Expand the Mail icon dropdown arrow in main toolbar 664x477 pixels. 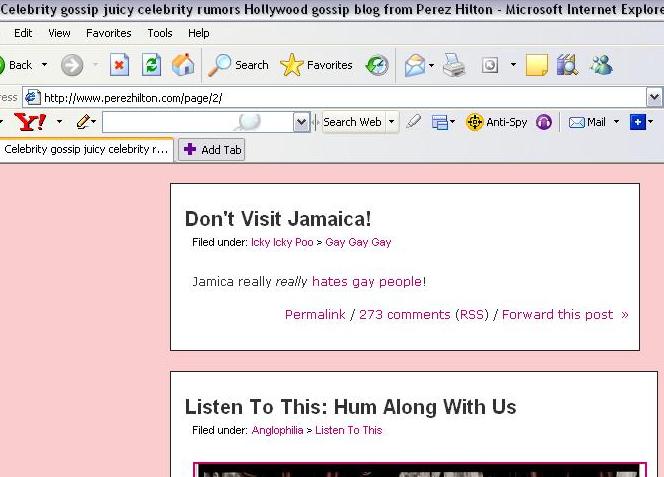click(x=431, y=65)
